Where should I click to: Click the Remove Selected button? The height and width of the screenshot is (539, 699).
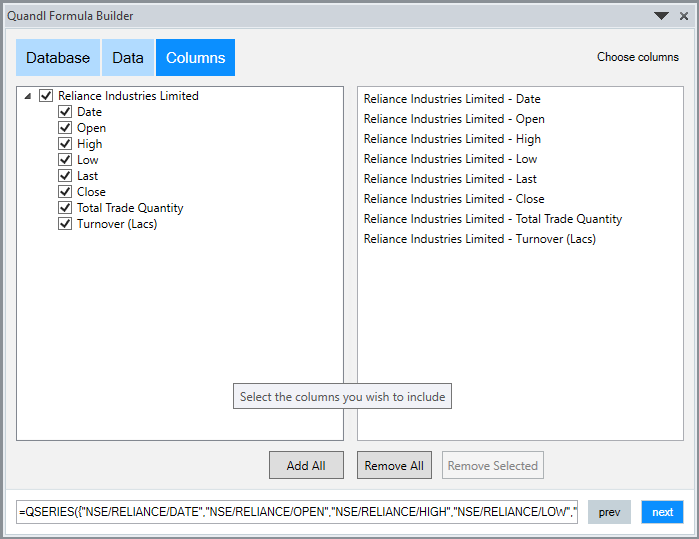click(x=493, y=465)
